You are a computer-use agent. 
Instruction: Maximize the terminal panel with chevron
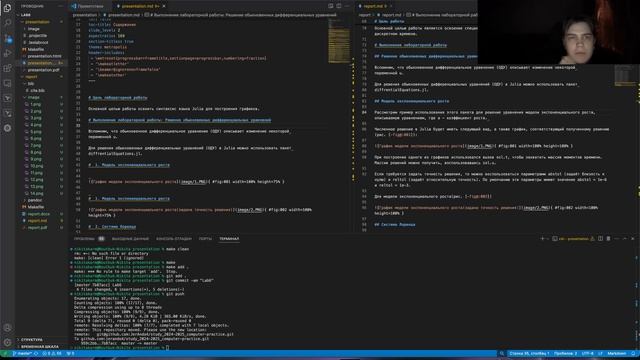[x=624, y=238]
